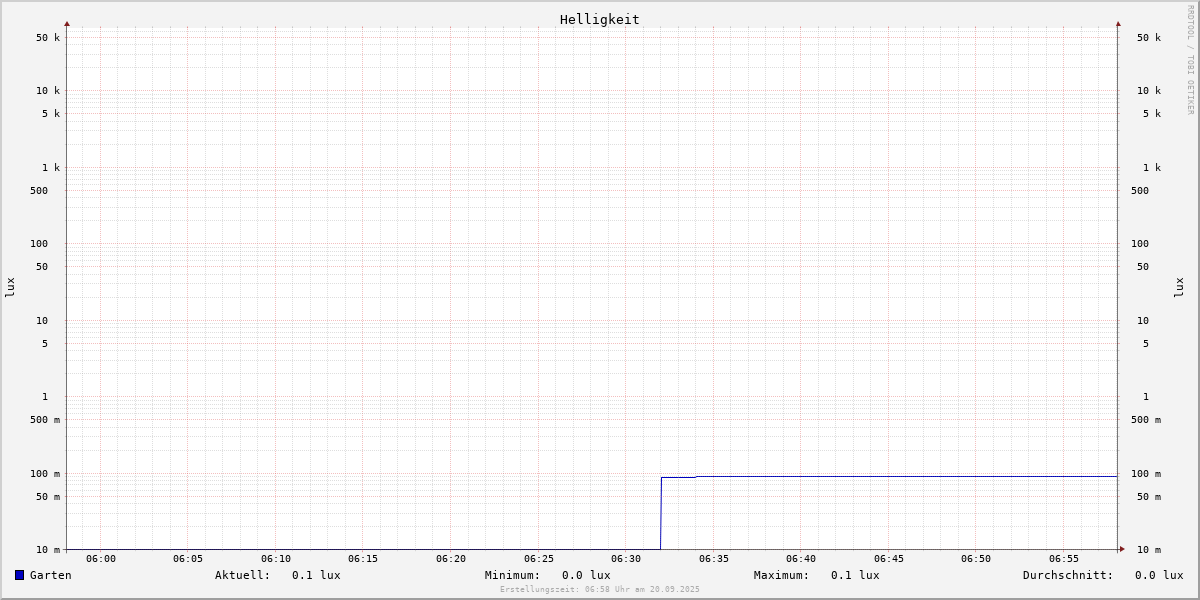
Task: Click the '06:05' time axis label
Action: click(x=188, y=559)
